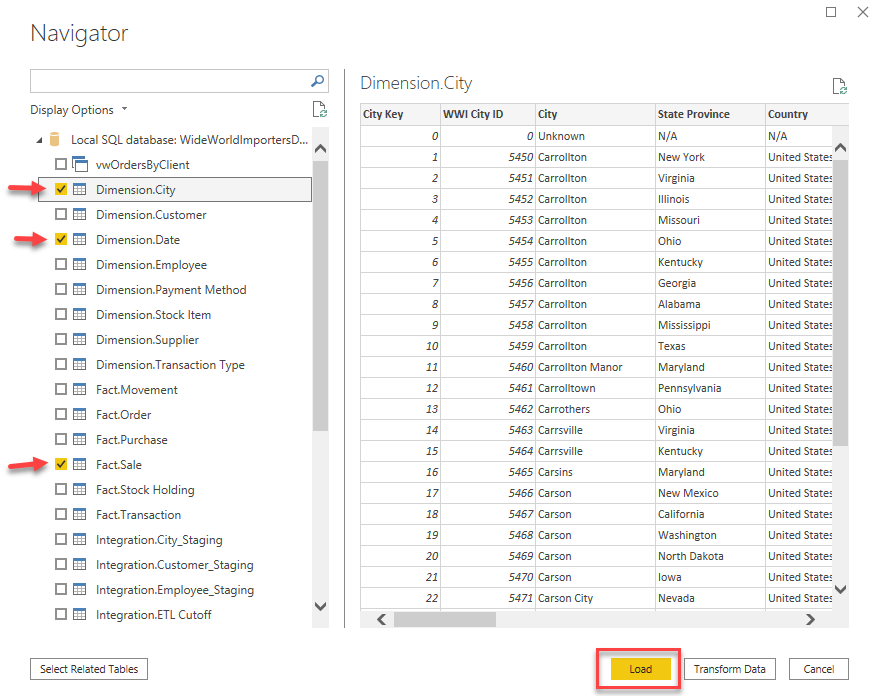Click the preview refresh icon above the table
This screenshot has width=878, height=696.
(840, 87)
